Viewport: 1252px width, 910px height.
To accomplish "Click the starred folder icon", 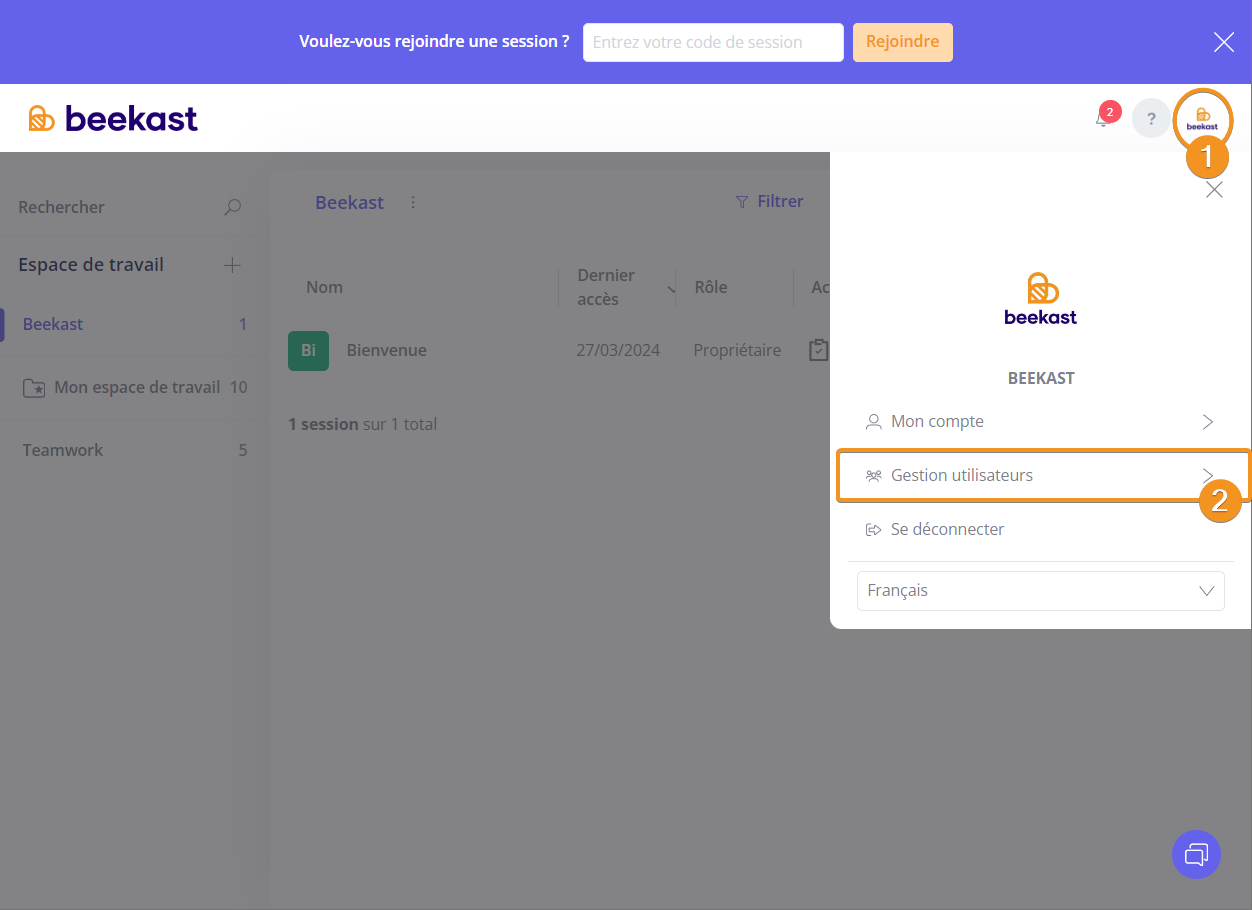I will tap(34, 388).
